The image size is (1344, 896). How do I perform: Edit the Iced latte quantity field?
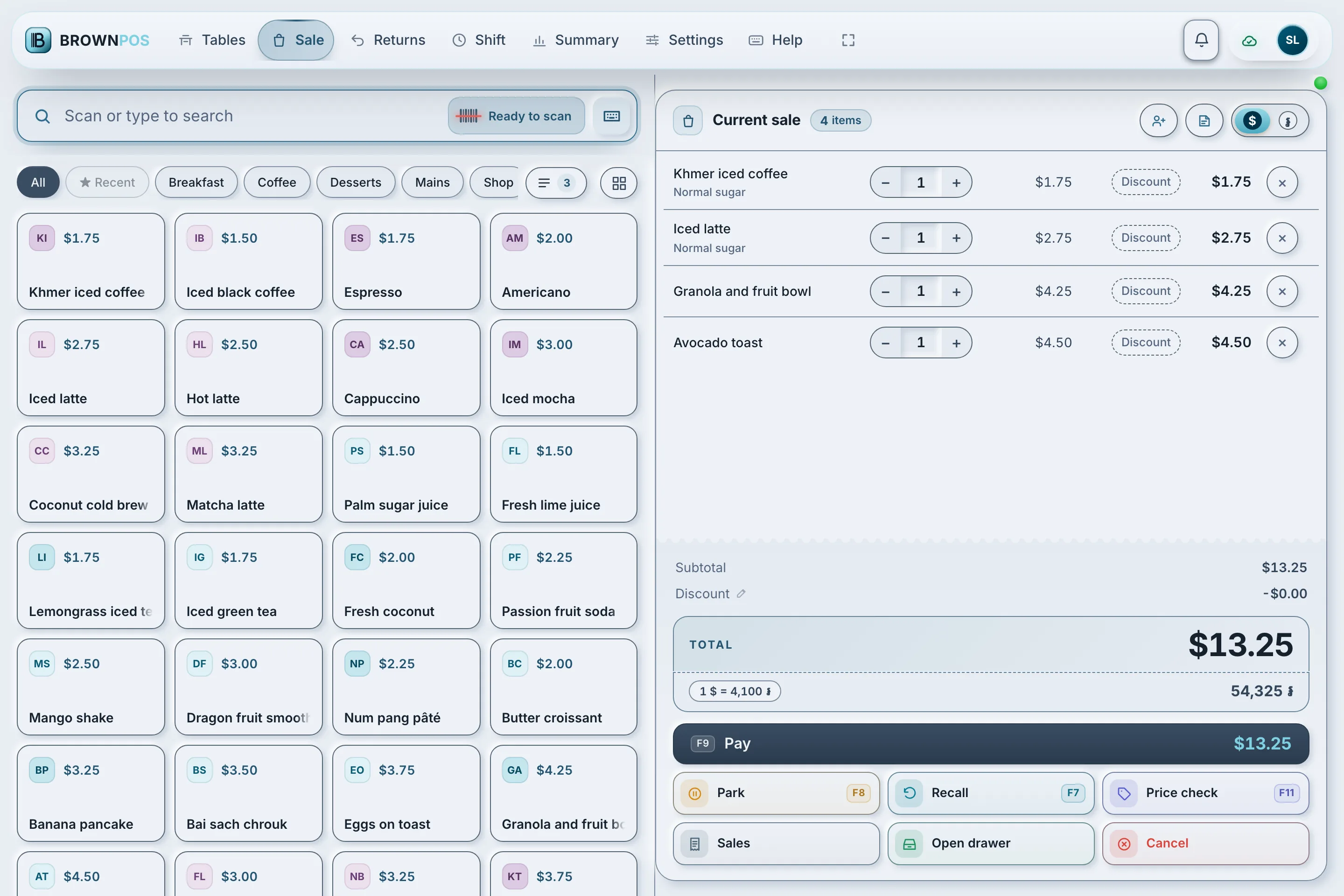pos(921,238)
